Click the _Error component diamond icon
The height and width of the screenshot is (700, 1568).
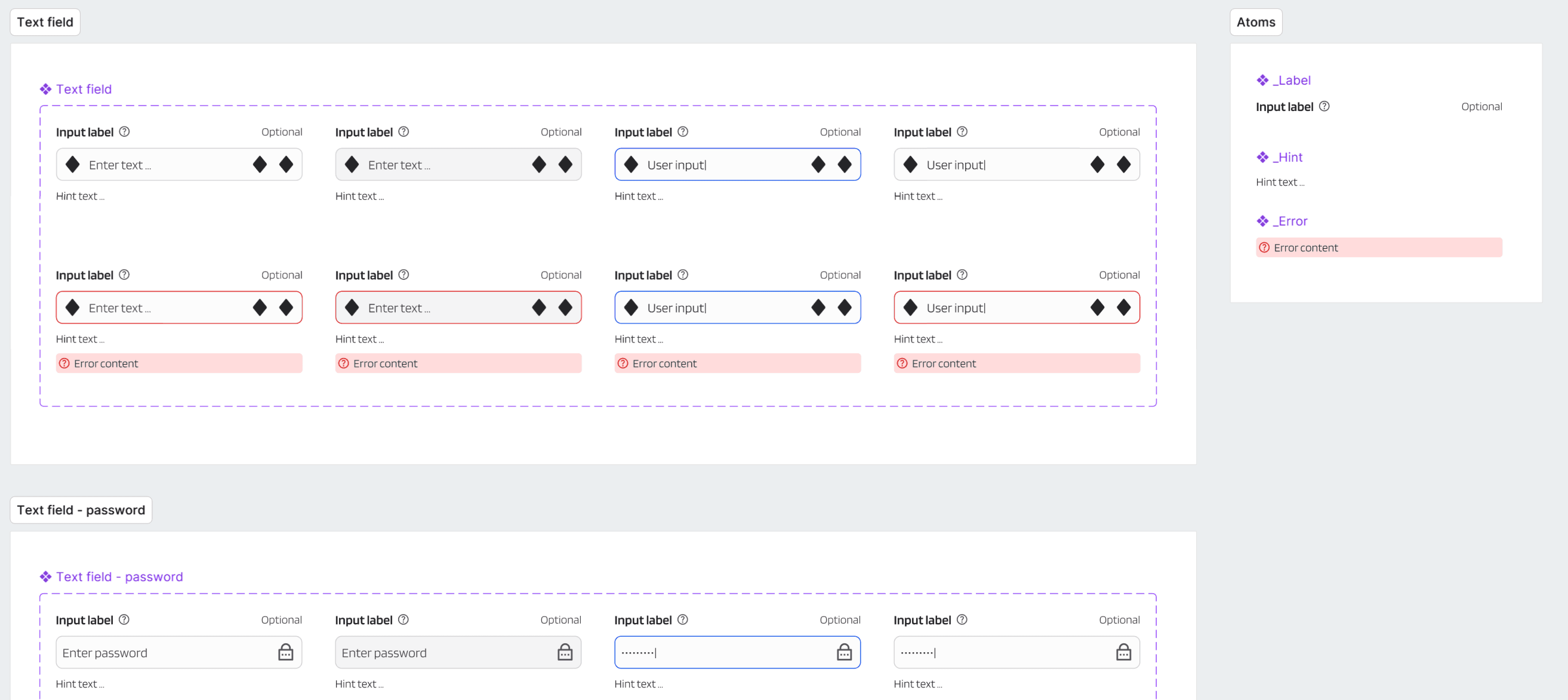(x=1262, y=221)
